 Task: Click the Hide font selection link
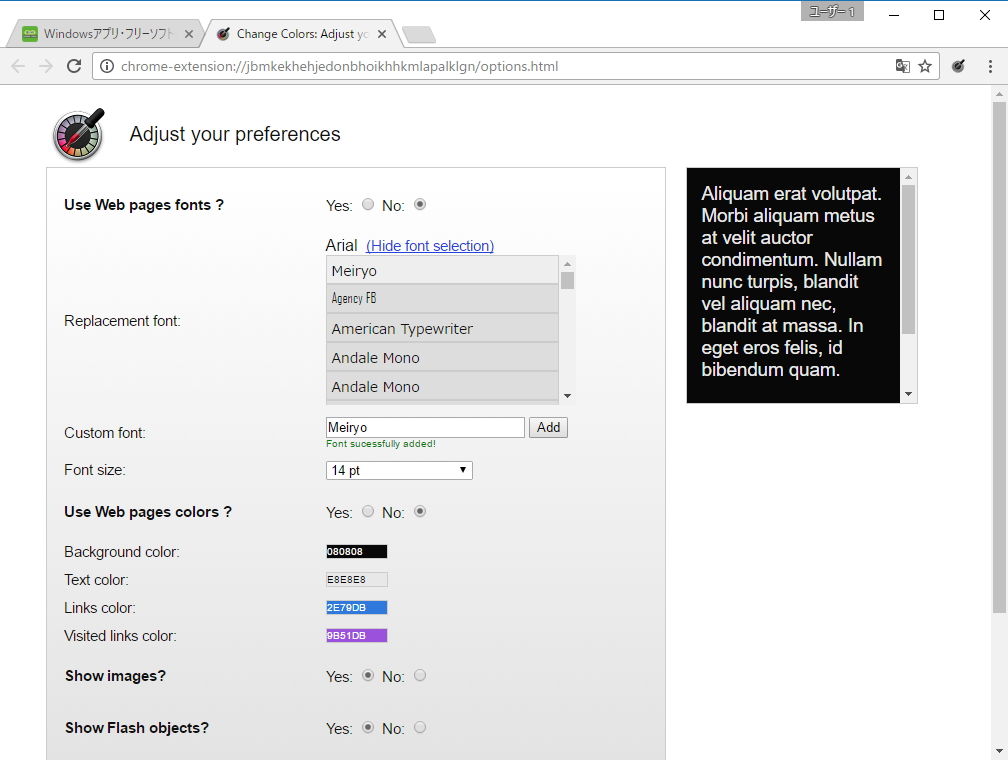(x=430, y=246)
